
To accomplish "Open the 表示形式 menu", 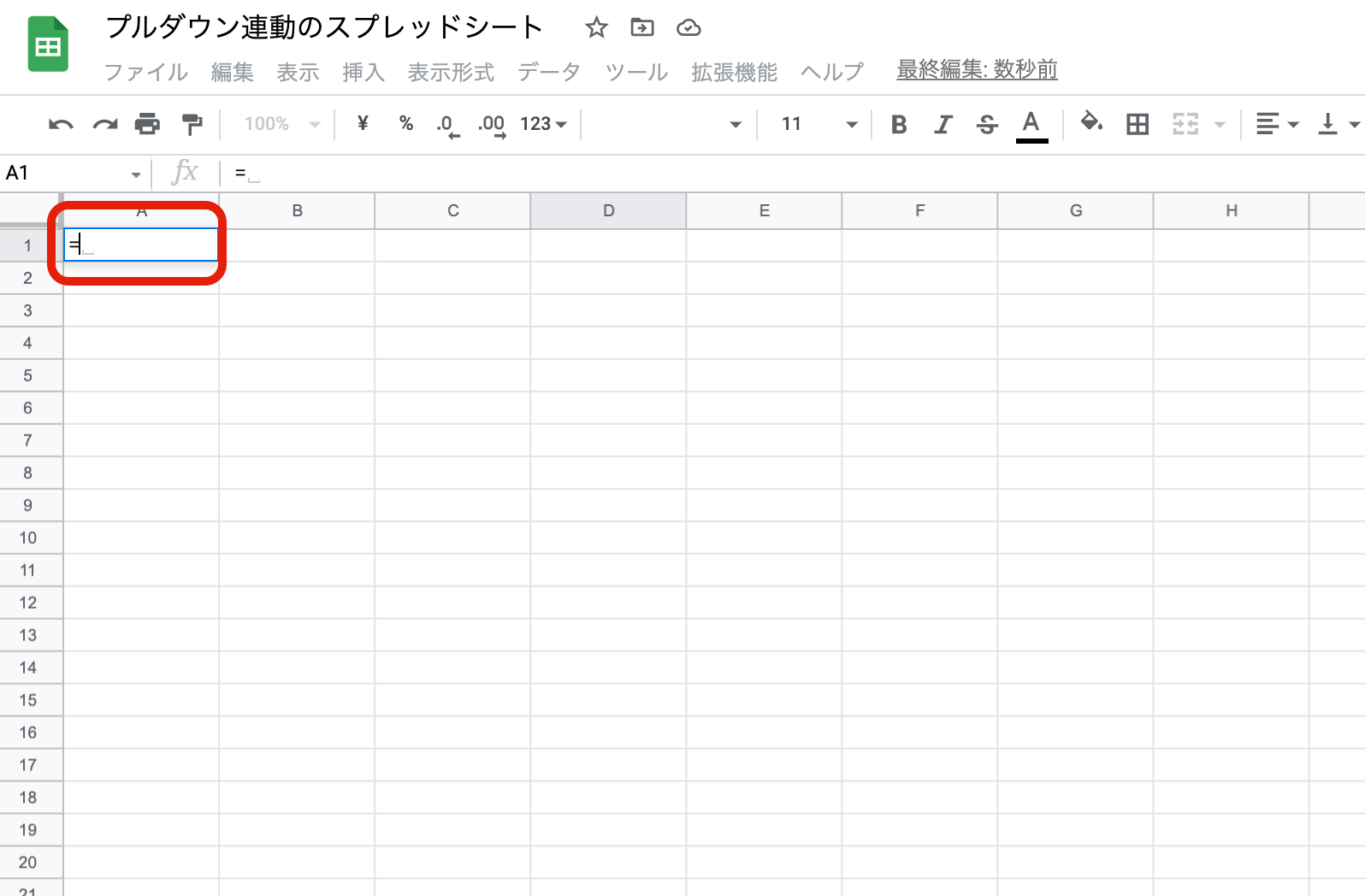I will pyautogui.click(x=451, y=72).
